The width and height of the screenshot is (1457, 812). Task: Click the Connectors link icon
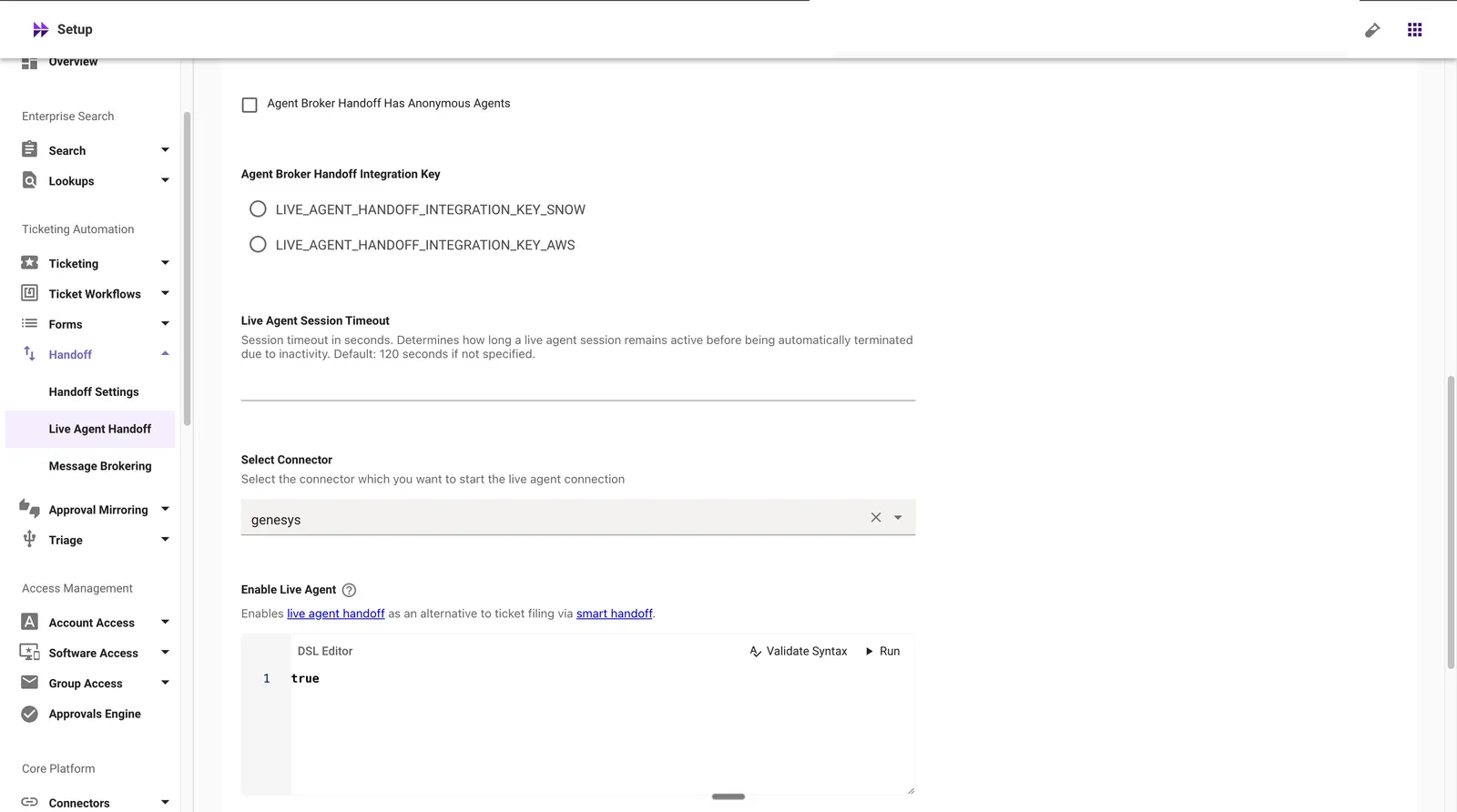[30, 802]
